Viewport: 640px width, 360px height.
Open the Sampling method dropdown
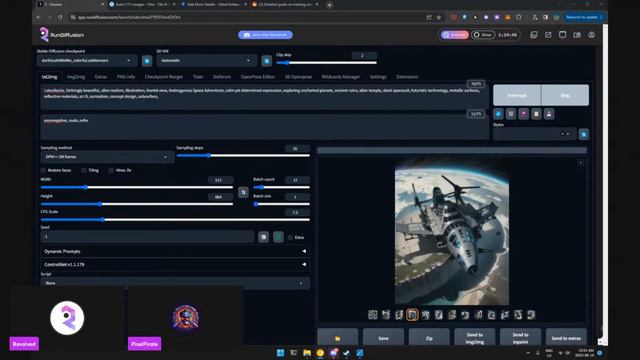point(107,157)
